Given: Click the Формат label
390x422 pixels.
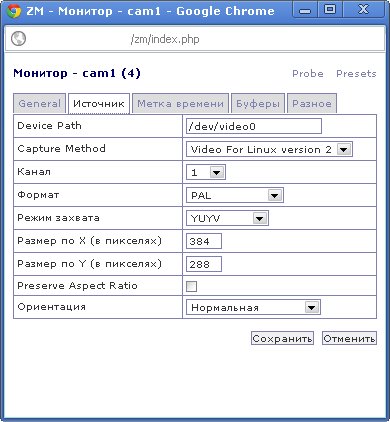Looking at the screenshot, I should click(38, 195).
